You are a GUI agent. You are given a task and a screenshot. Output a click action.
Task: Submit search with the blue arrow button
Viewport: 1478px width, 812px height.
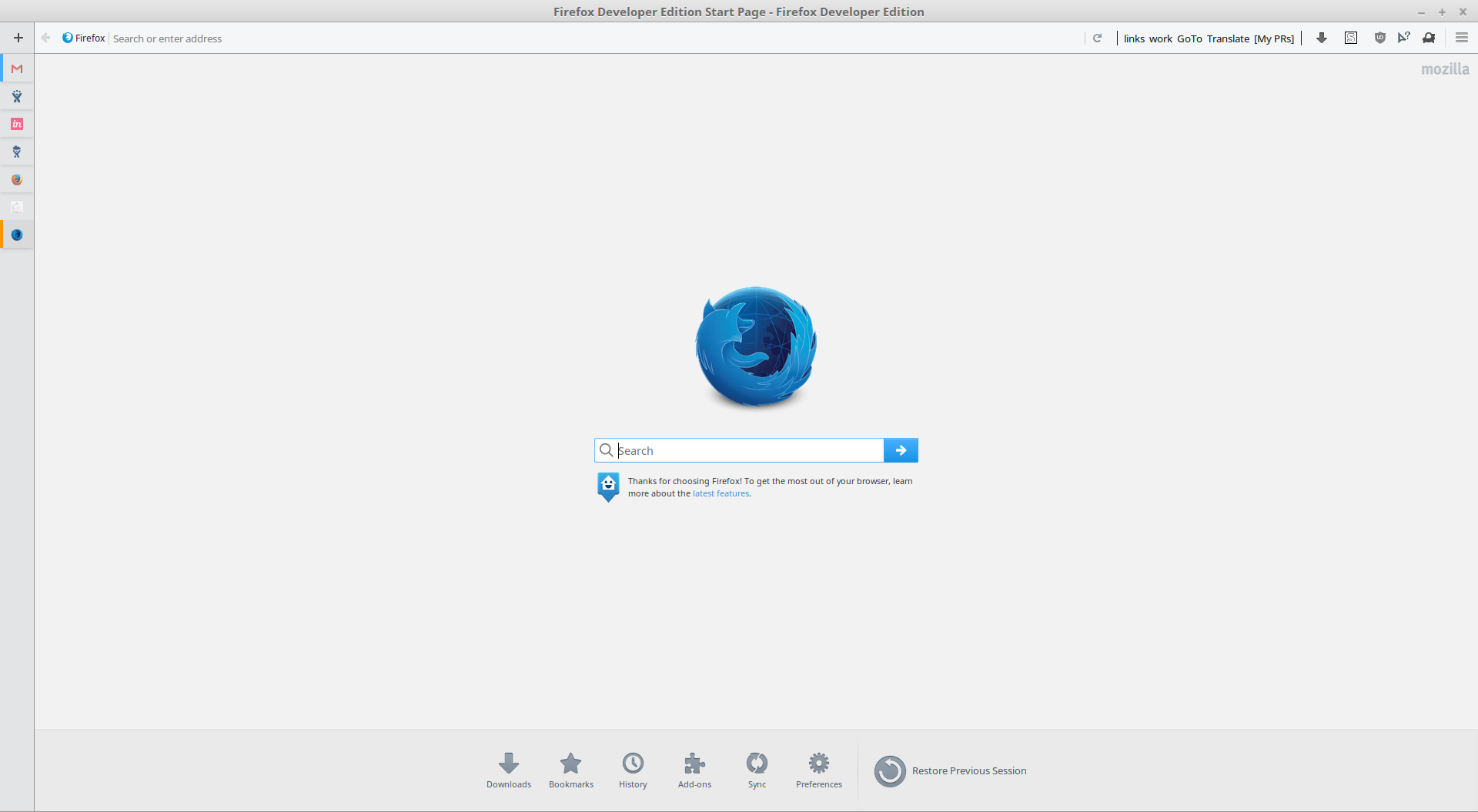(x=901, y=450)
